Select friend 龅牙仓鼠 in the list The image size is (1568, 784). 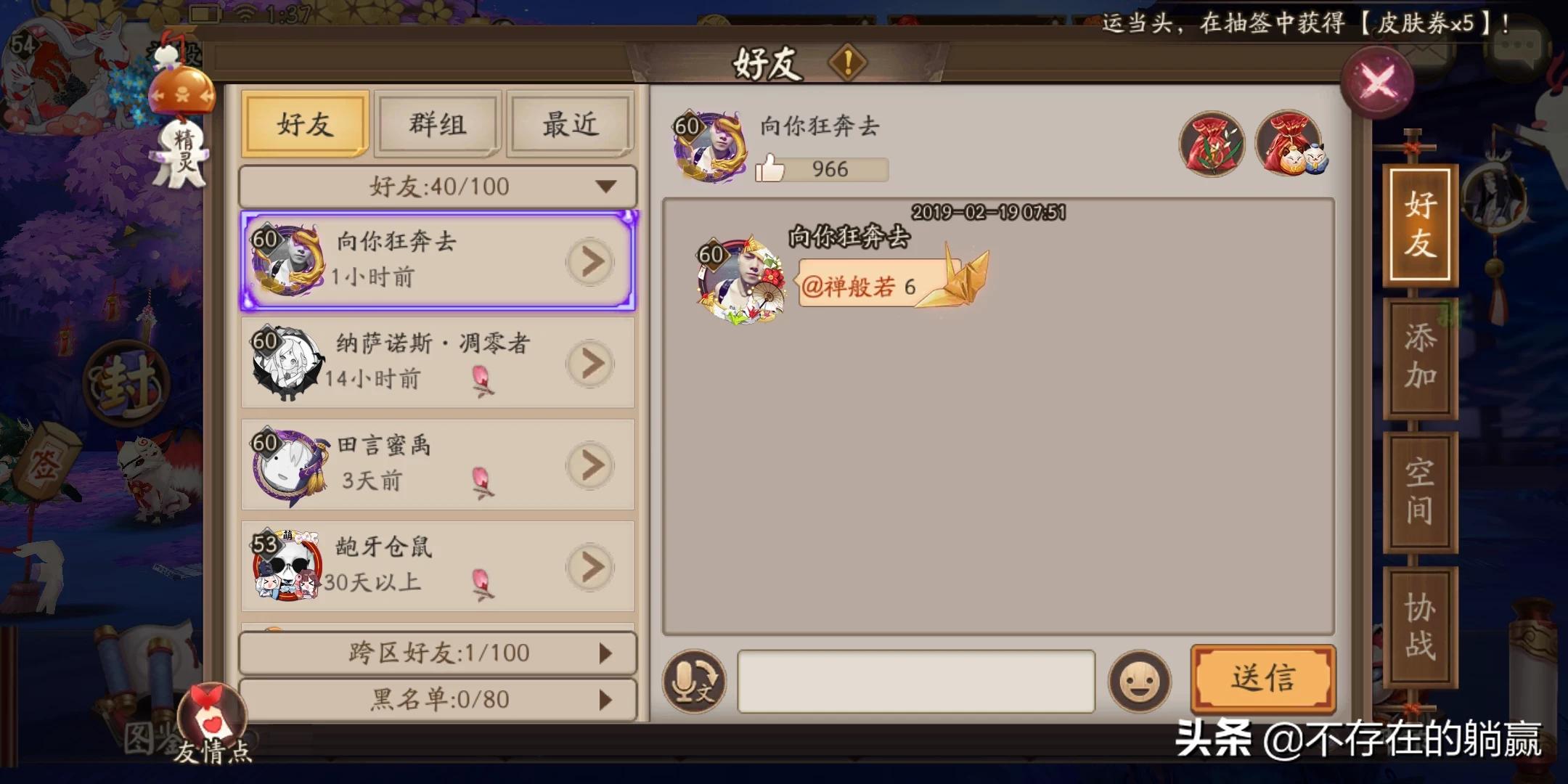click(x=438, y=566)
